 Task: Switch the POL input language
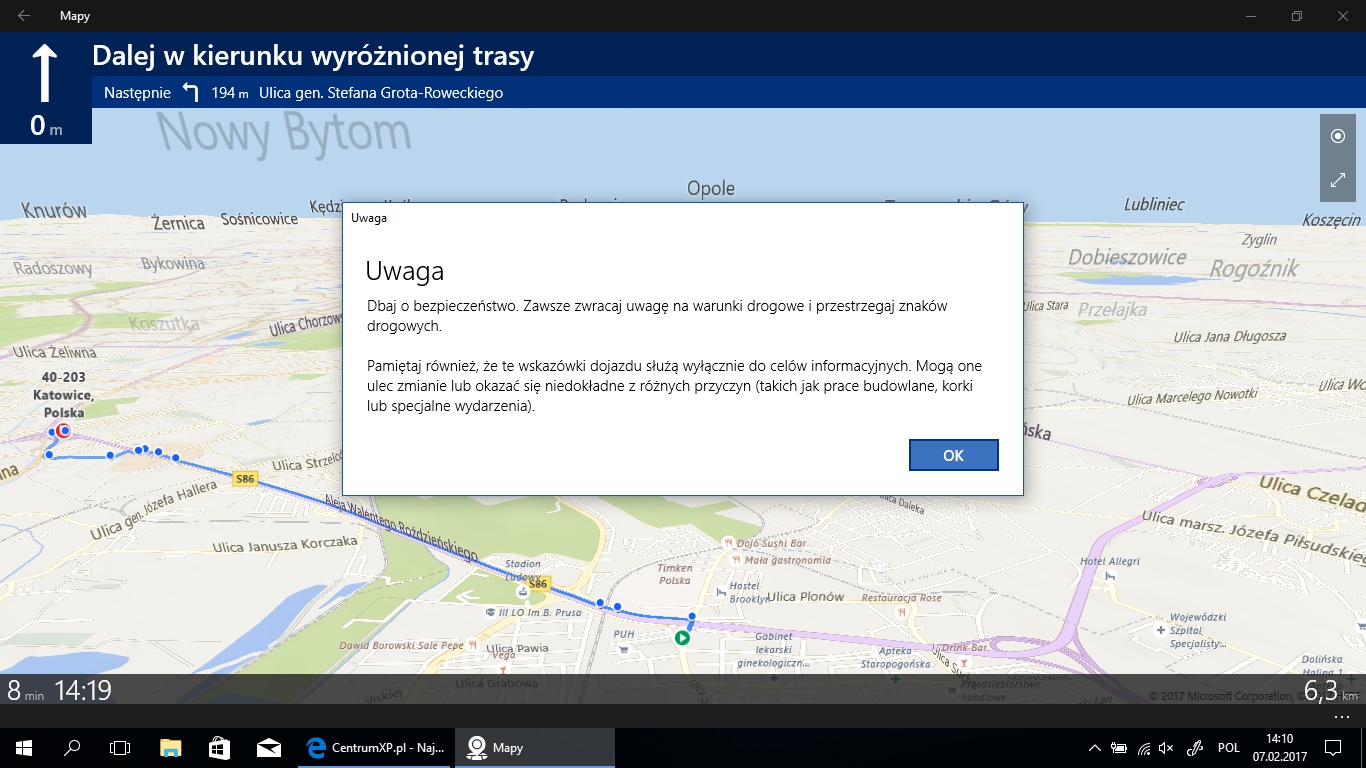(x=1229, y=748)
